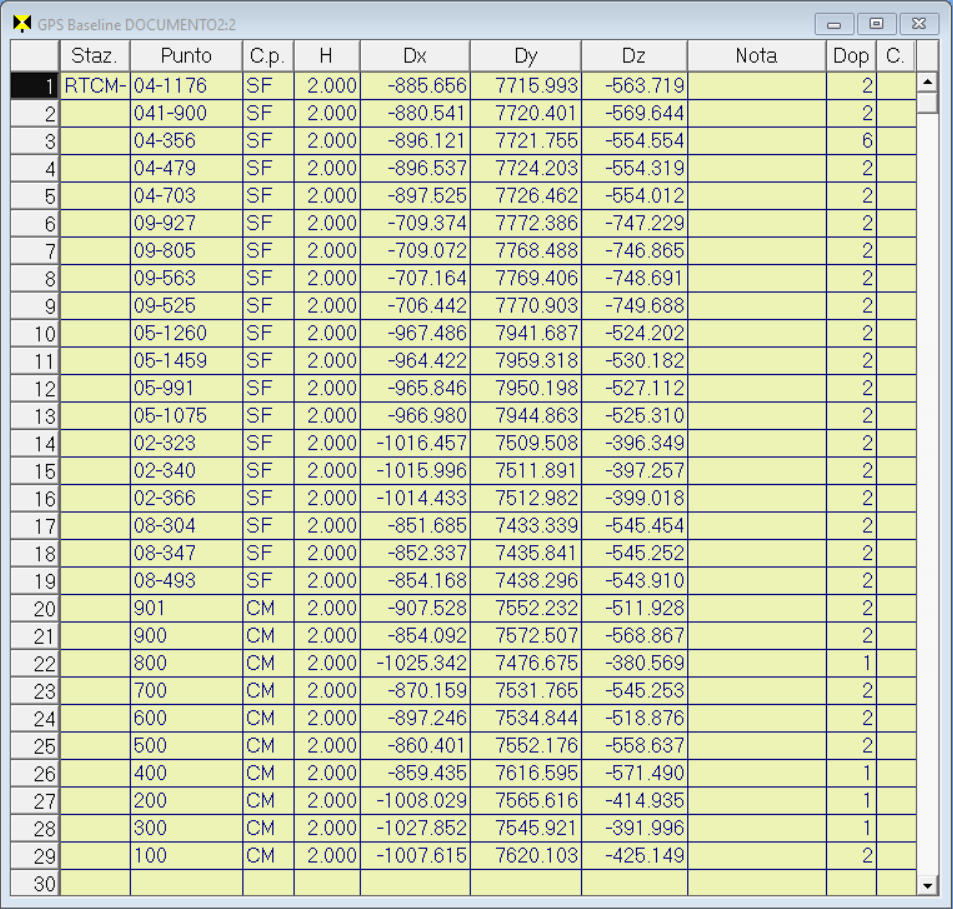953x909 pixels.
Task: Click point cell 09-927
Action: tap(186, 223)
